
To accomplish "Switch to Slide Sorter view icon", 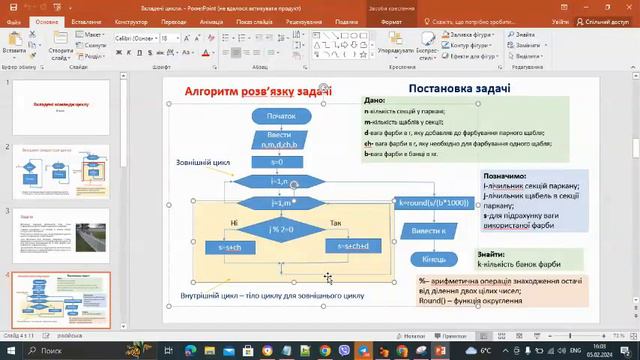I will pyautogui.click(x=502, y=336).
